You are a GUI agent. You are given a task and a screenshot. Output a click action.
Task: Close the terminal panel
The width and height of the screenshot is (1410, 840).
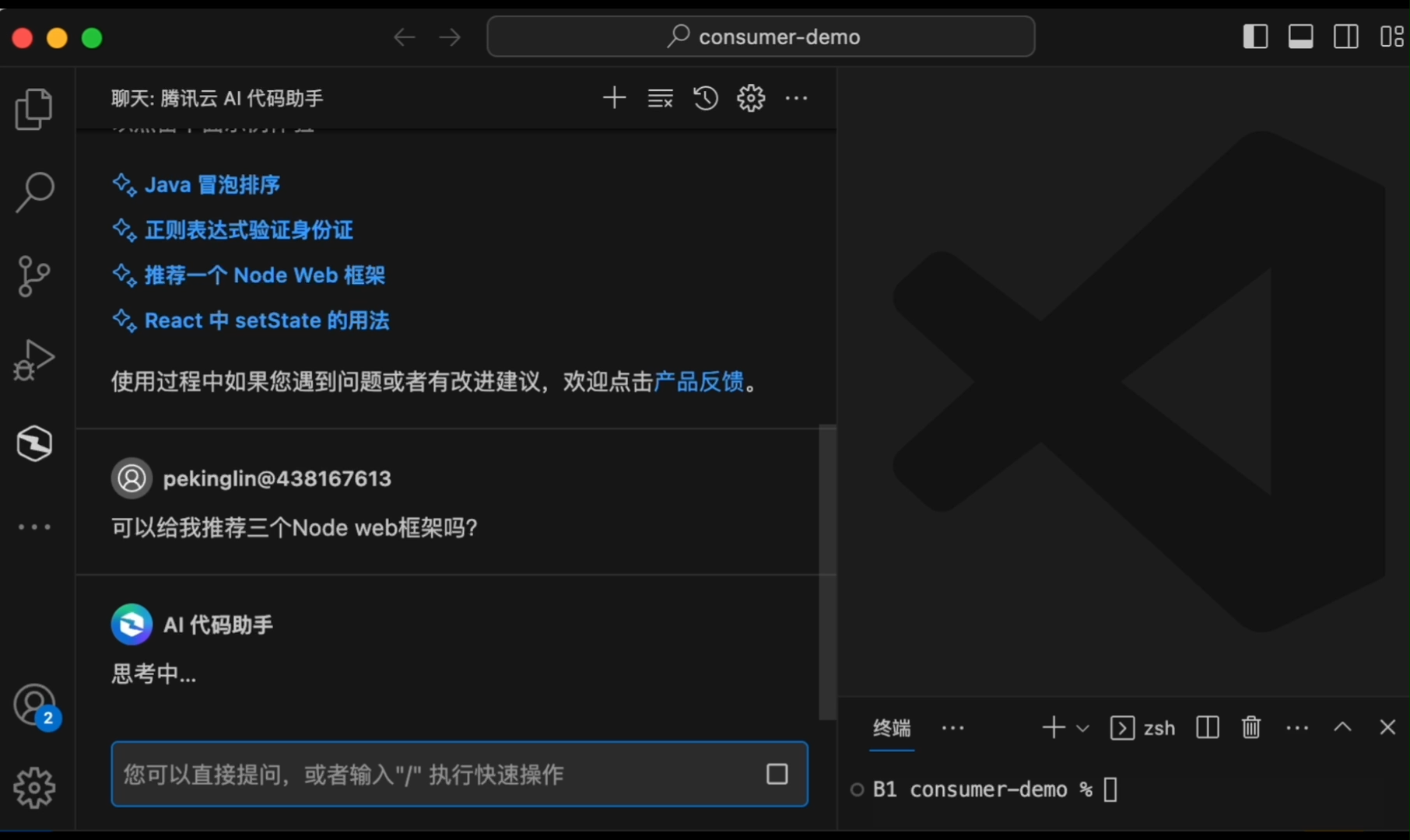[x=1387, y=727]
